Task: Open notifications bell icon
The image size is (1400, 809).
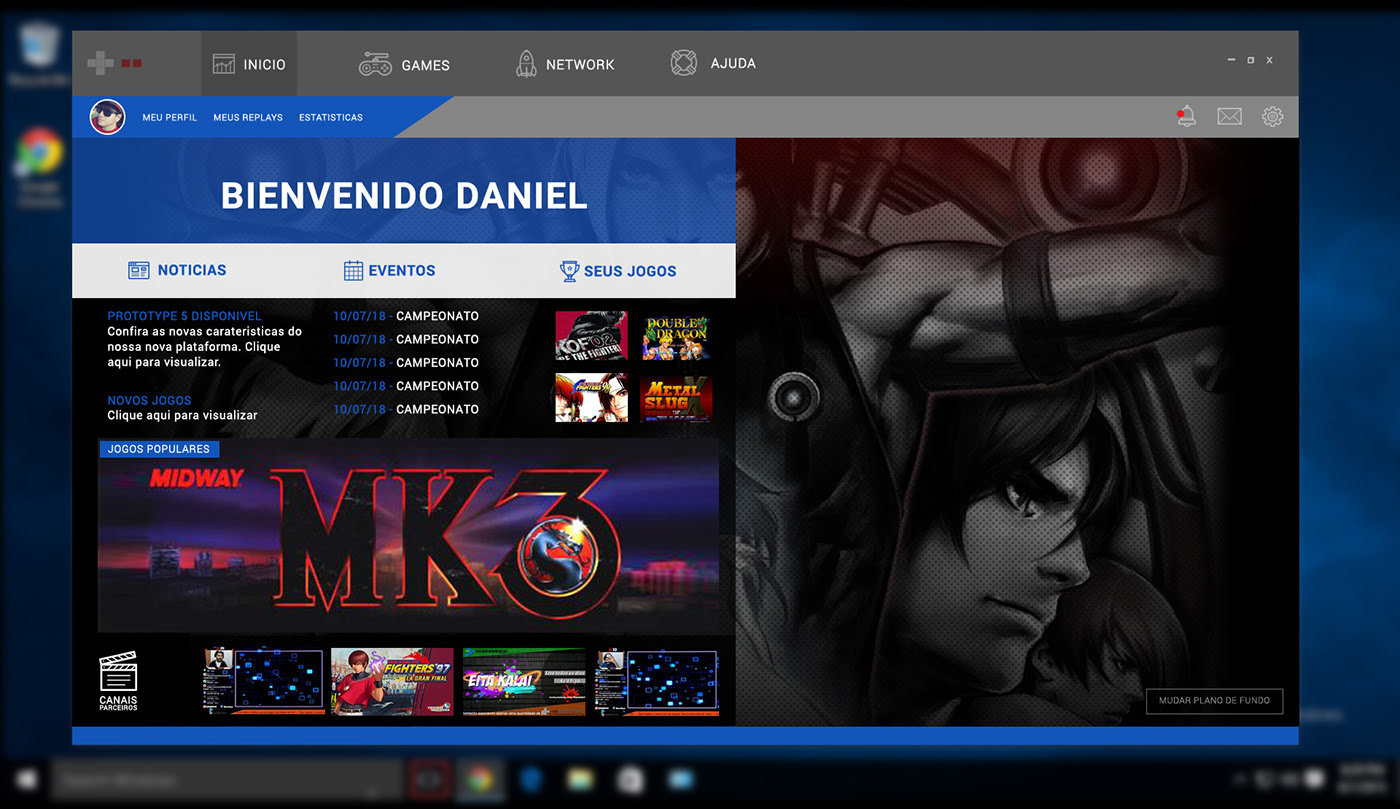Action: (1186, 116)
